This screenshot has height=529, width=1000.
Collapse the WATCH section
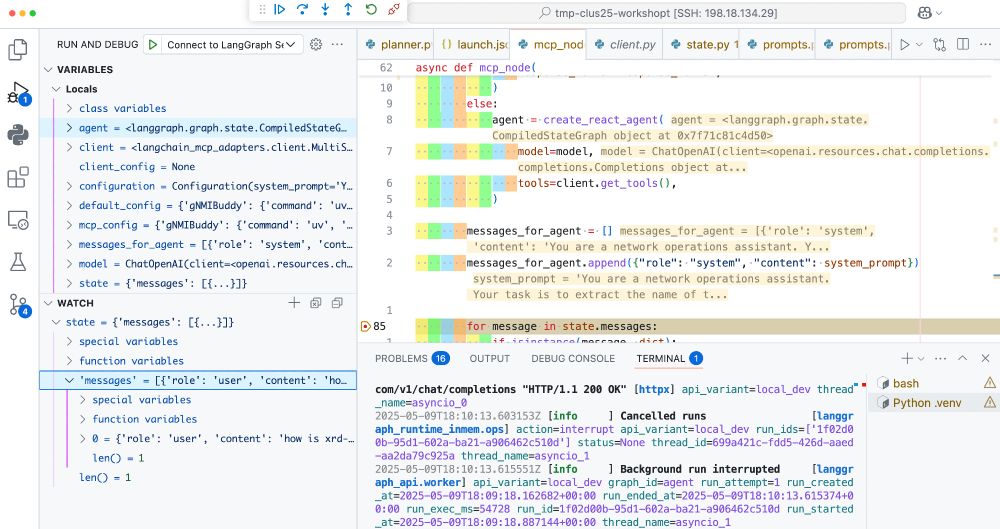[x=48, y=302]
